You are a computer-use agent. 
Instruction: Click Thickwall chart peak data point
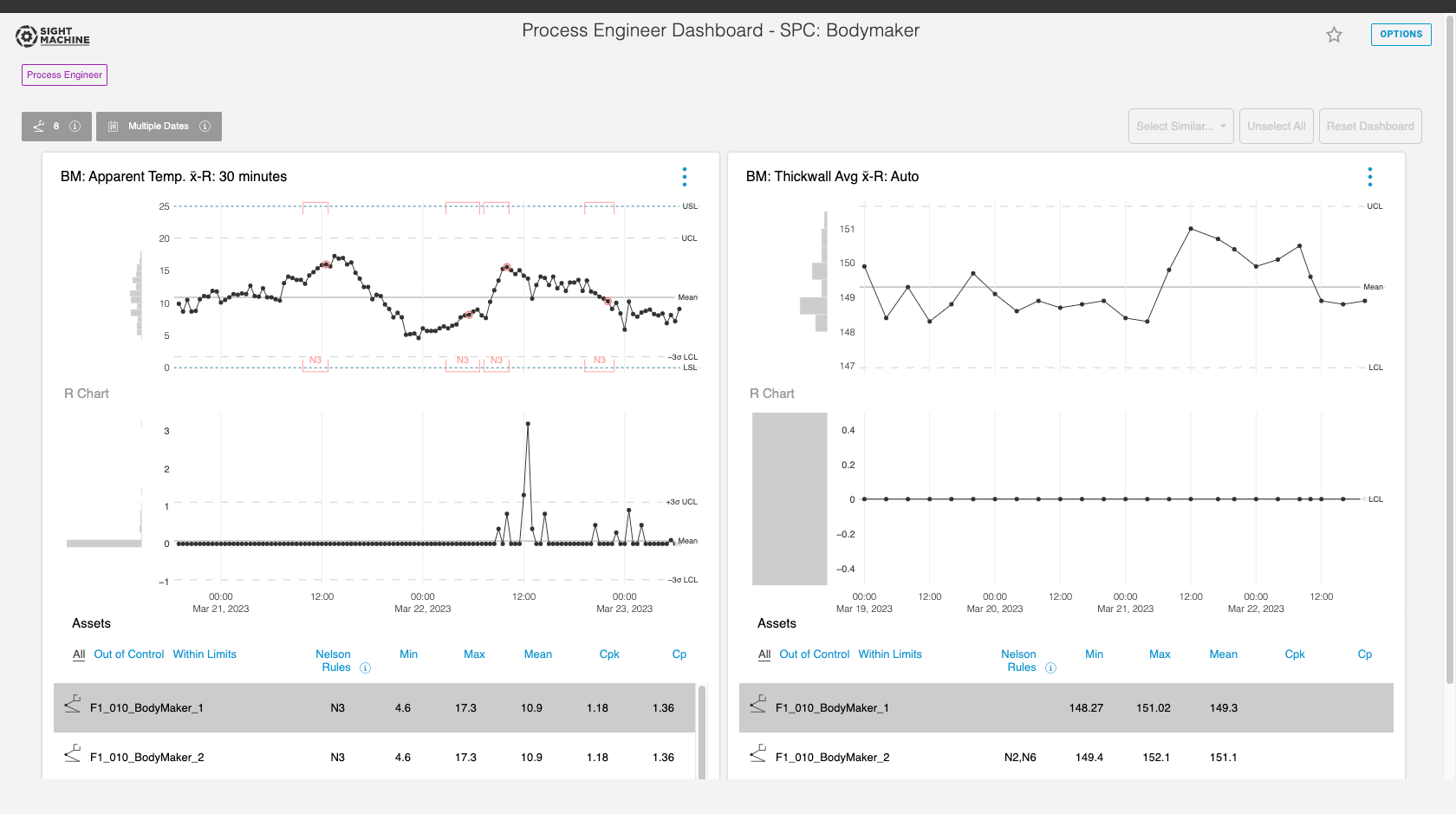[x=1191, y=229]
